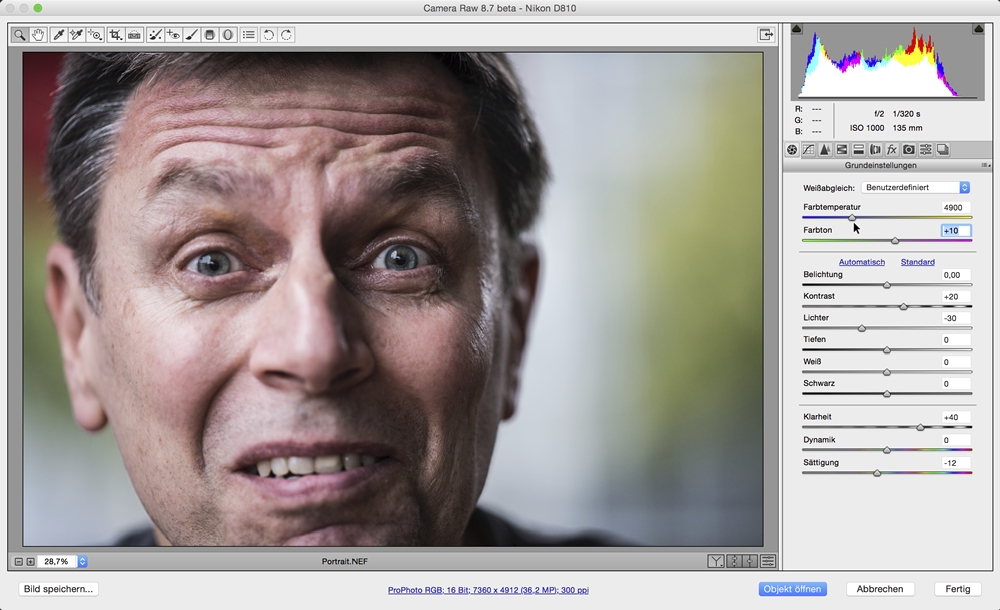Open the fx Effects panel tab
Screen dimensions: 1000x610
(x=892, y=150)
